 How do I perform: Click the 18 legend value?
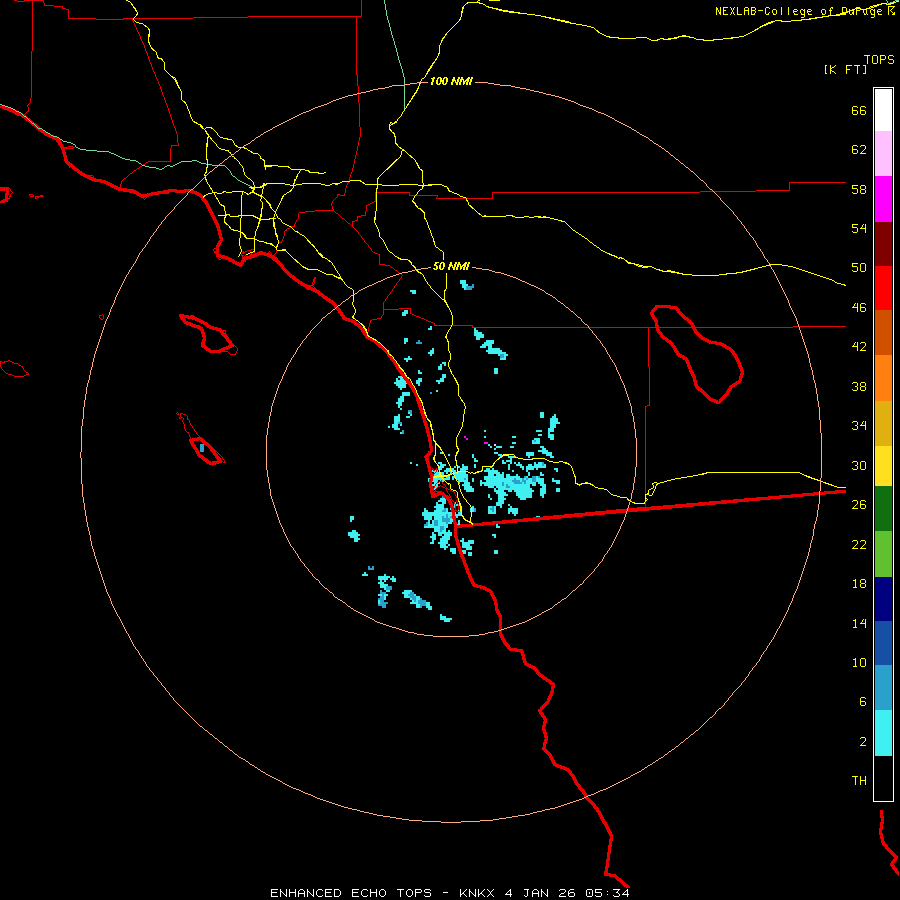tap(859, 584)
